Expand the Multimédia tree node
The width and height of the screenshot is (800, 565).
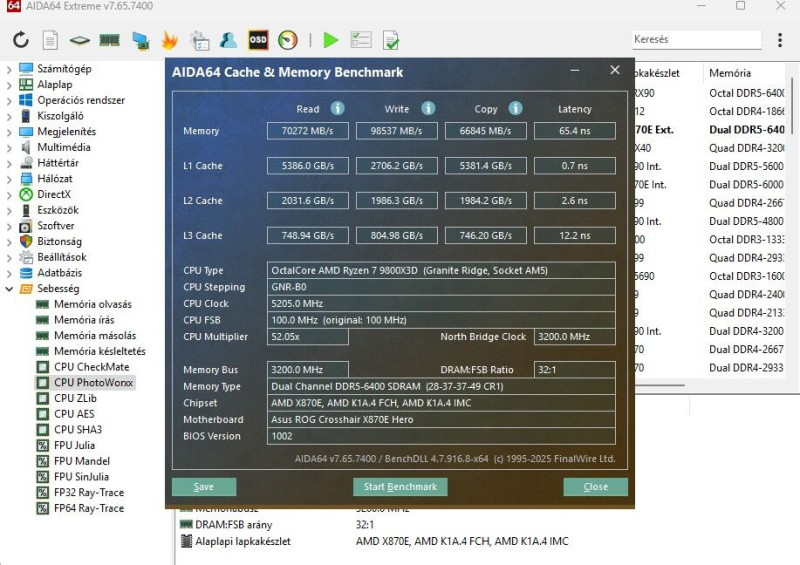tap(9, 148)
